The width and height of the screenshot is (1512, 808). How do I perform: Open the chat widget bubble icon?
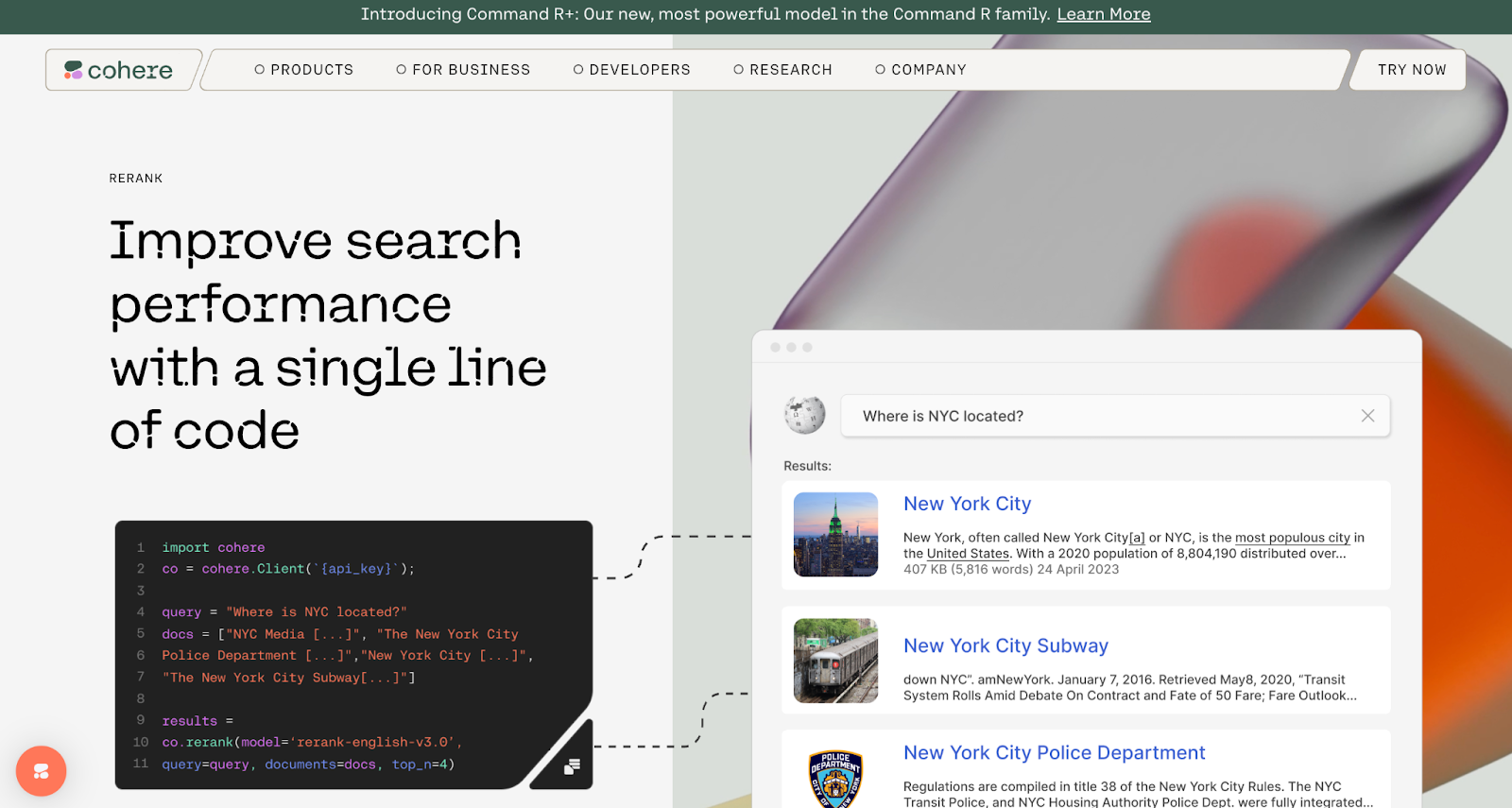41,771
